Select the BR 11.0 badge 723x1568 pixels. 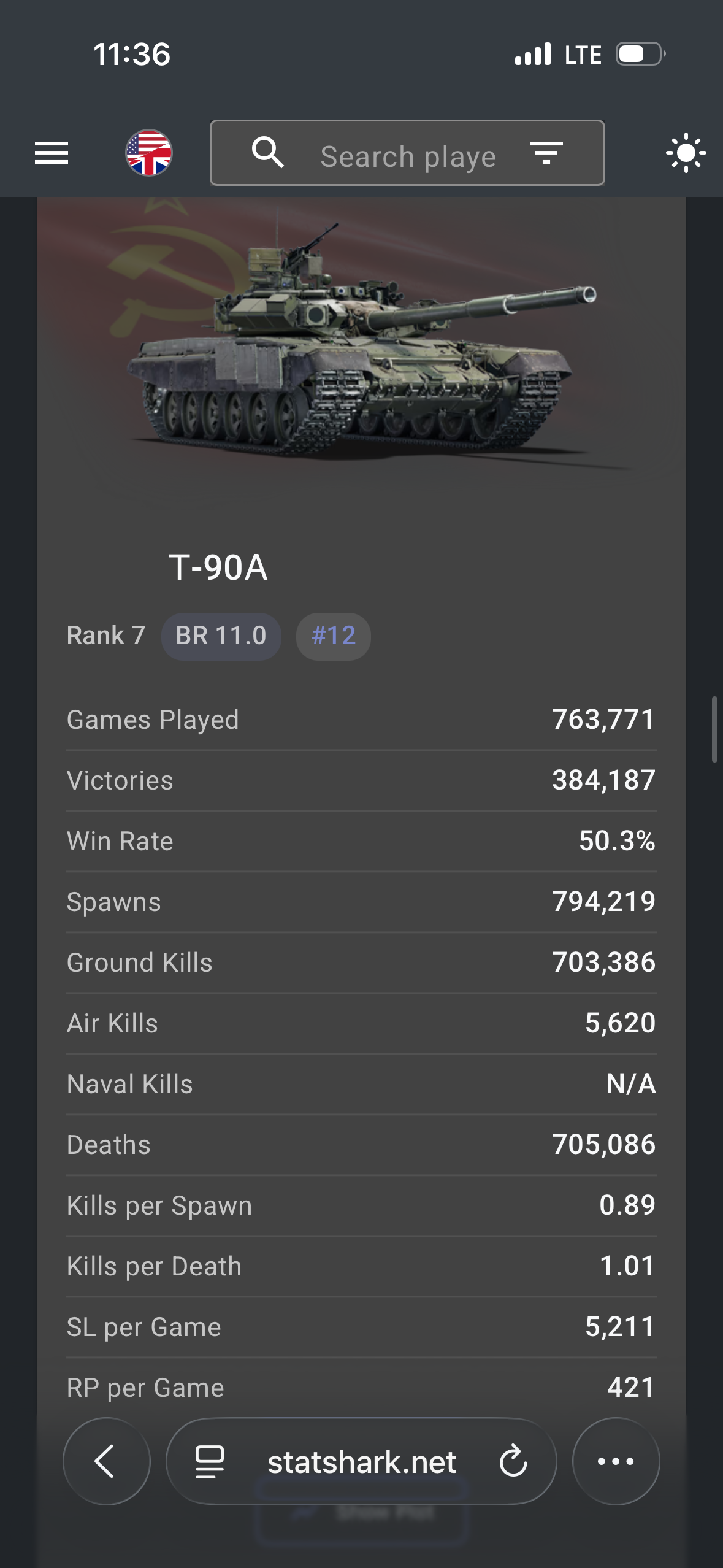(x=221, y=636)
